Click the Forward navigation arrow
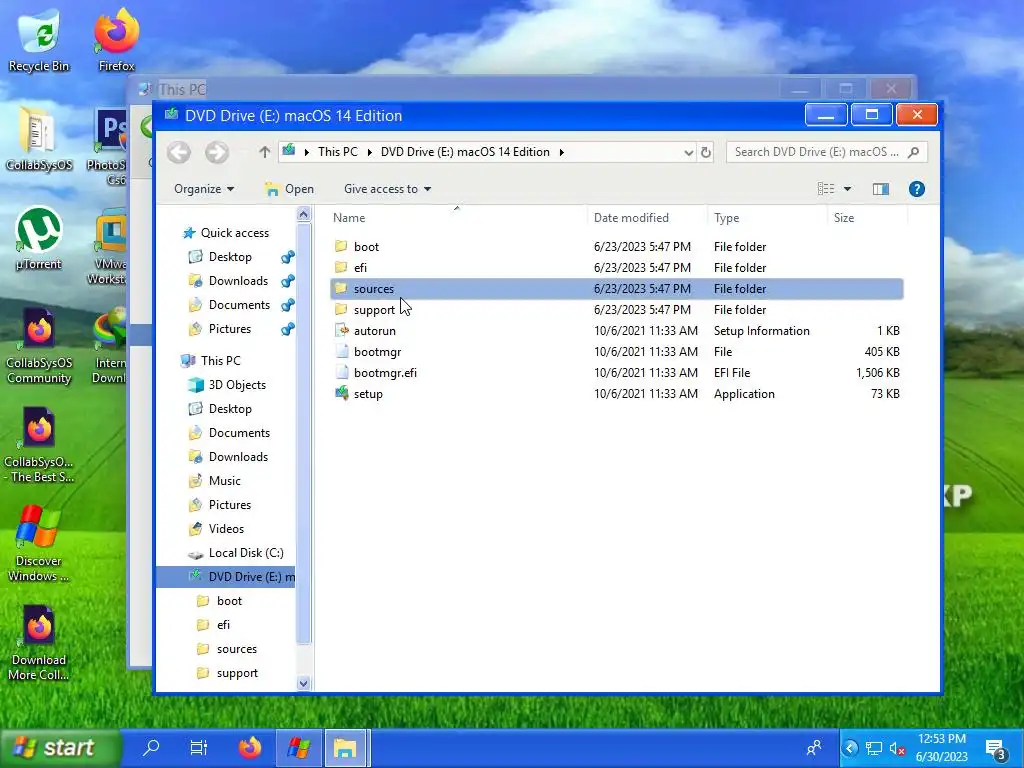Screen dimensions: 1024x768 tap(217, 152)
